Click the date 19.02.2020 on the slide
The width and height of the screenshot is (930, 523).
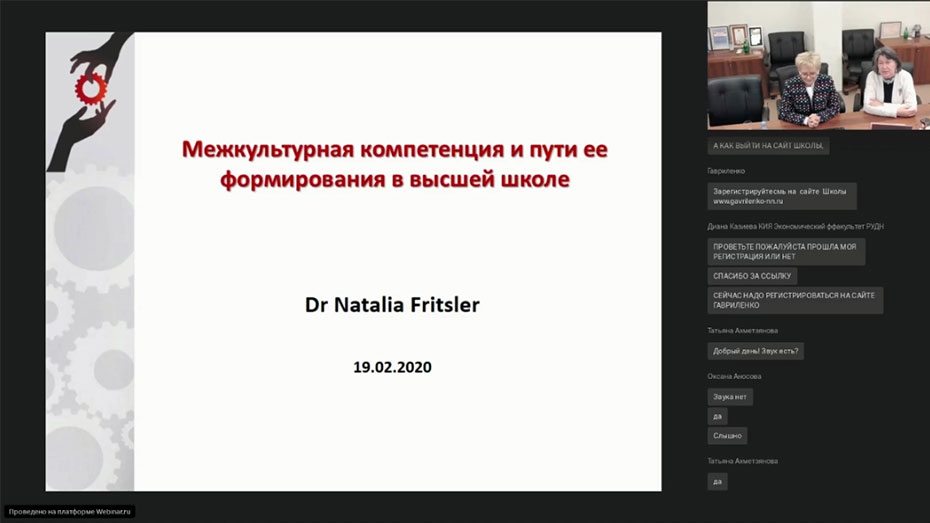(392, 367)
